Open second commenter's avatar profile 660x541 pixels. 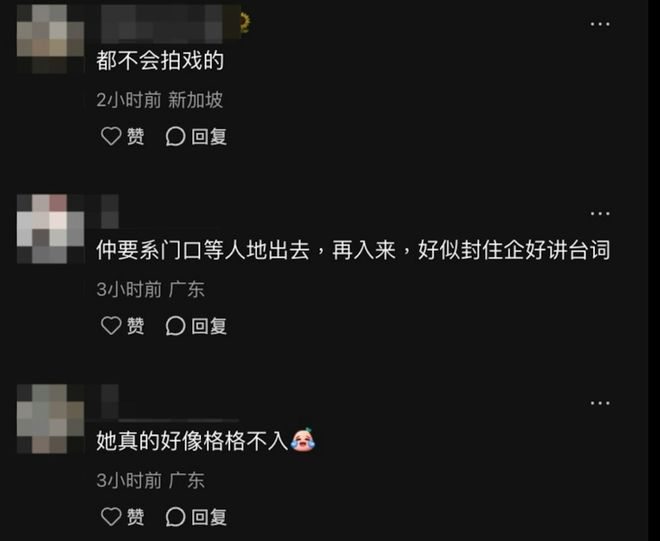click(x=50, y=229)
